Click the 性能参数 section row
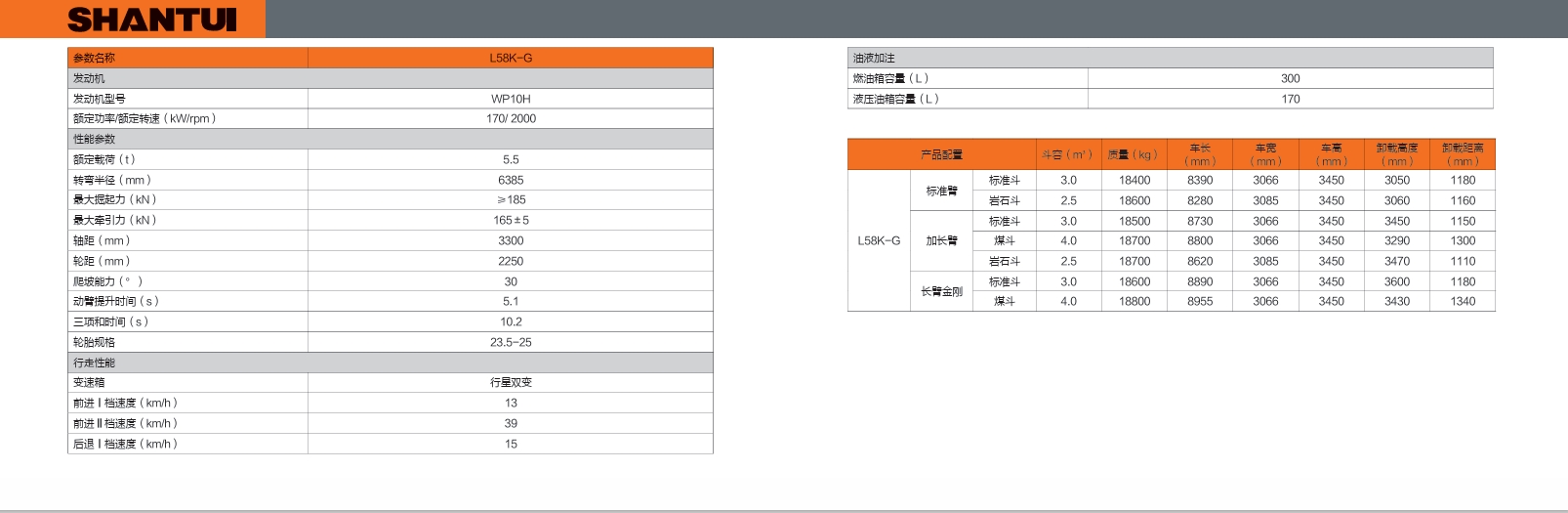Viewport: 1568px width, 513px height. point(391,139)
